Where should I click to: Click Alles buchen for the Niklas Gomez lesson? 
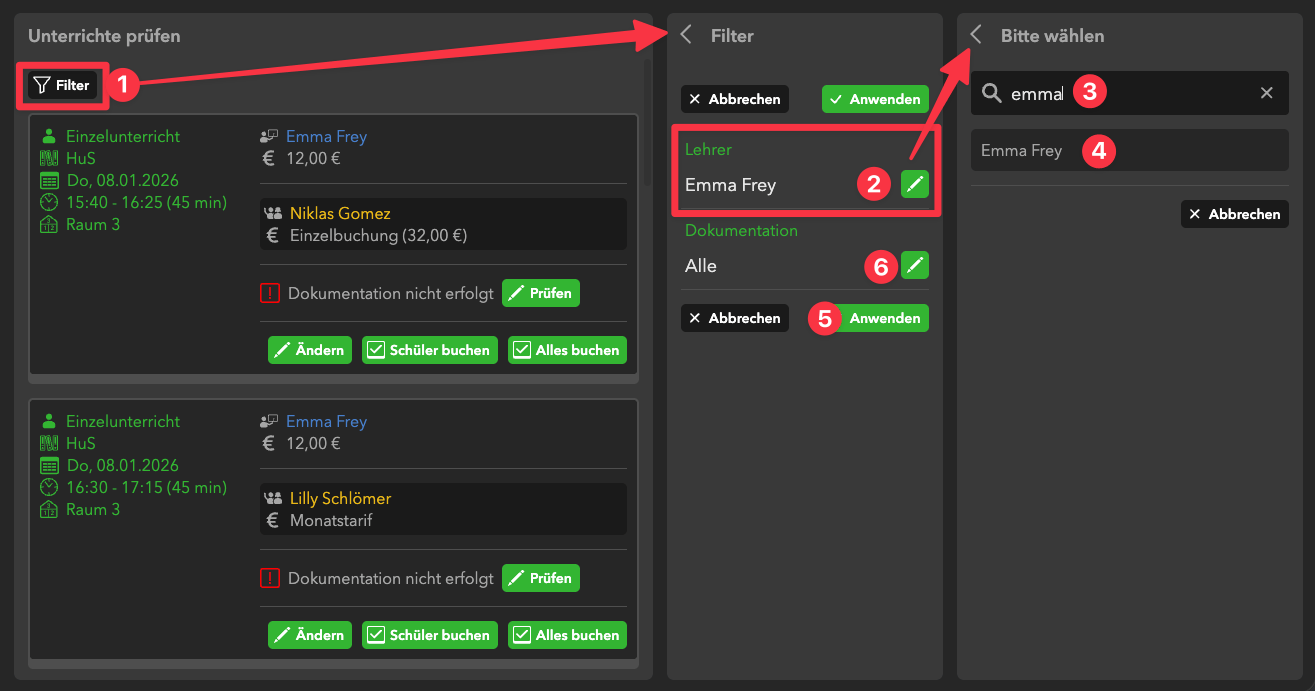(567, 350)
